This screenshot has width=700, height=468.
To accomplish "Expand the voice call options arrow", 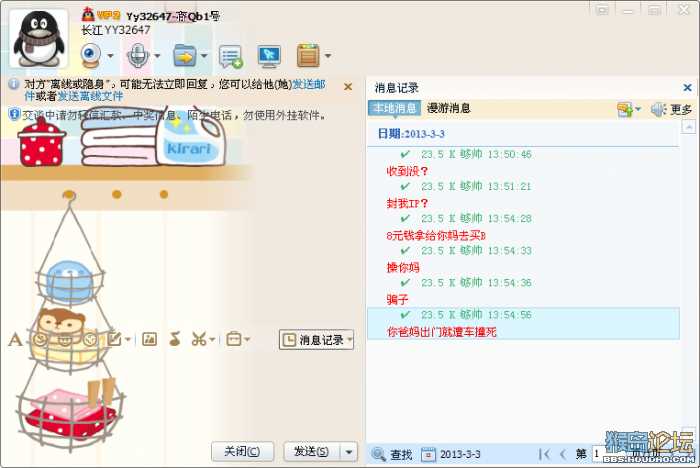I will click(157, 56).
